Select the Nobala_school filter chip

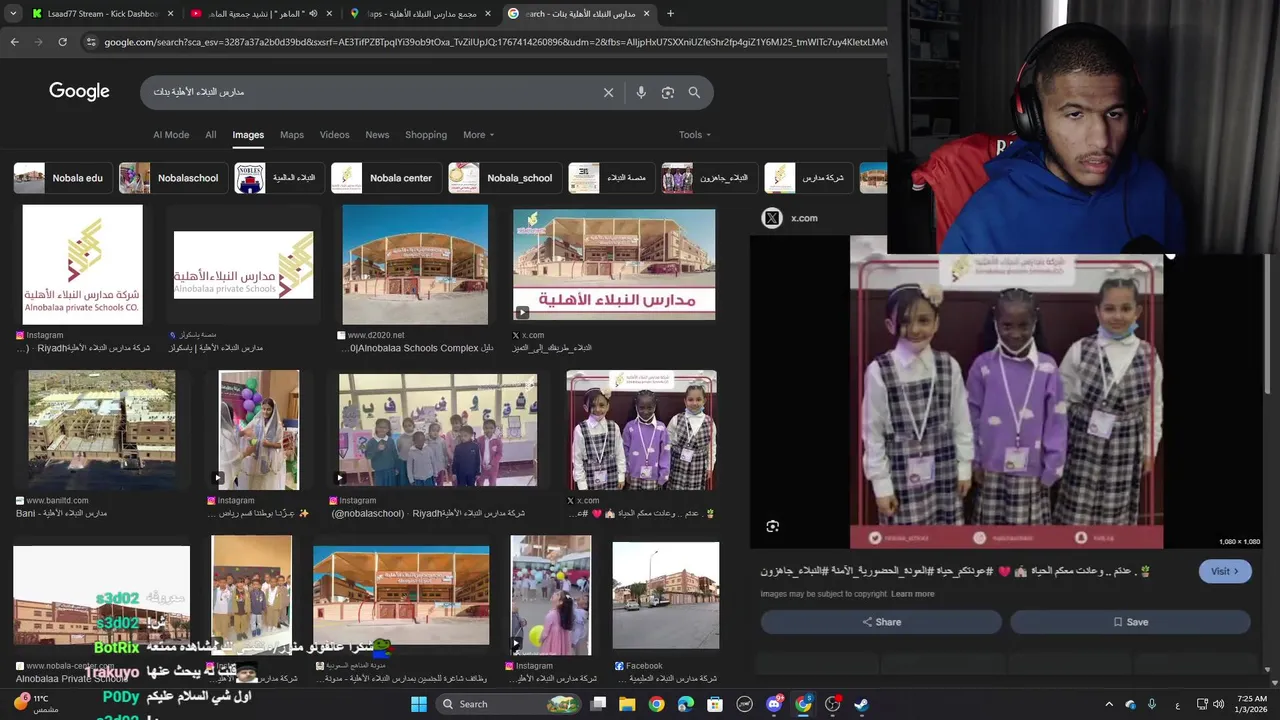coord(503,178)
